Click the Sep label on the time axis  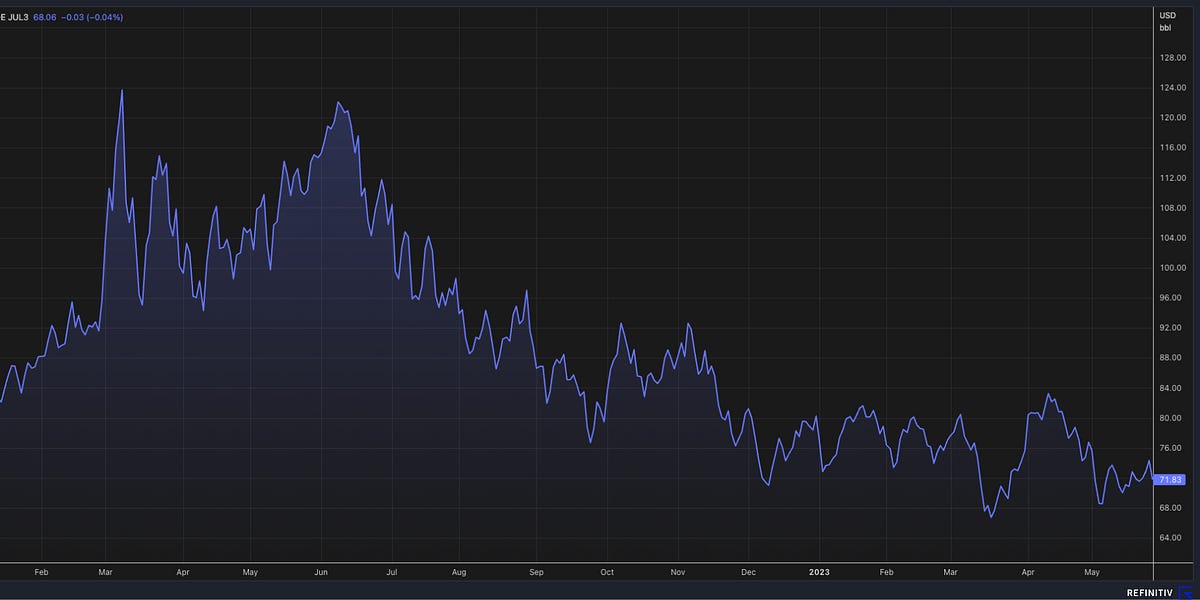(535, 572)
